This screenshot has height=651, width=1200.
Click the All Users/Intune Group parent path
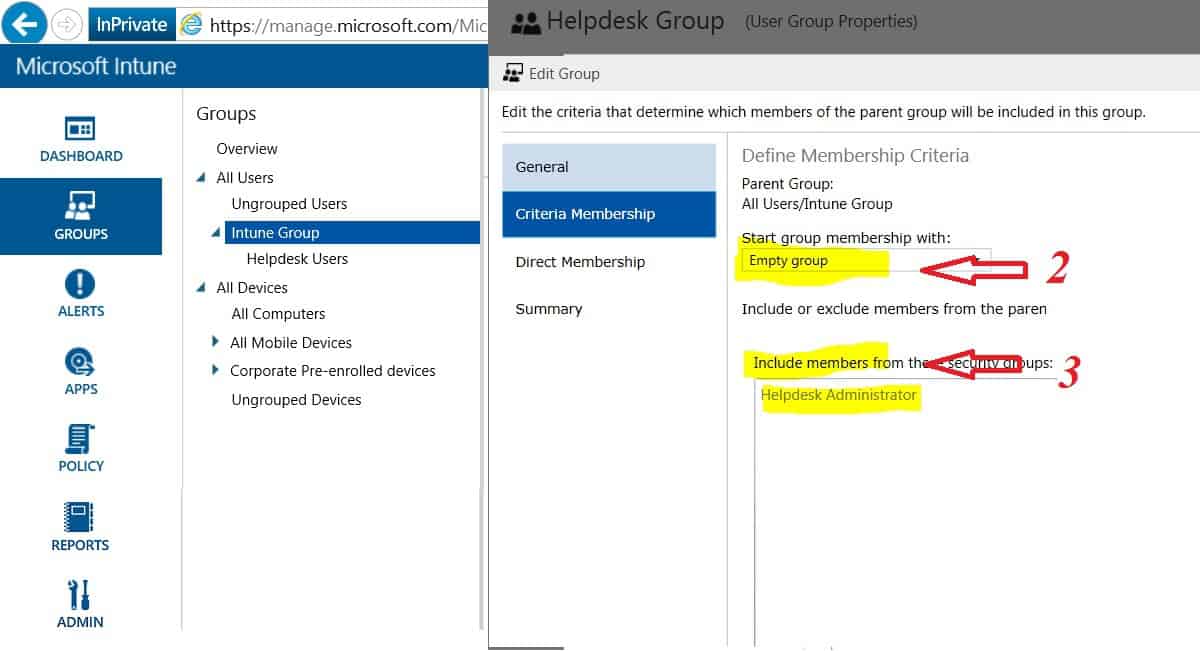click(x=817, y=204)
